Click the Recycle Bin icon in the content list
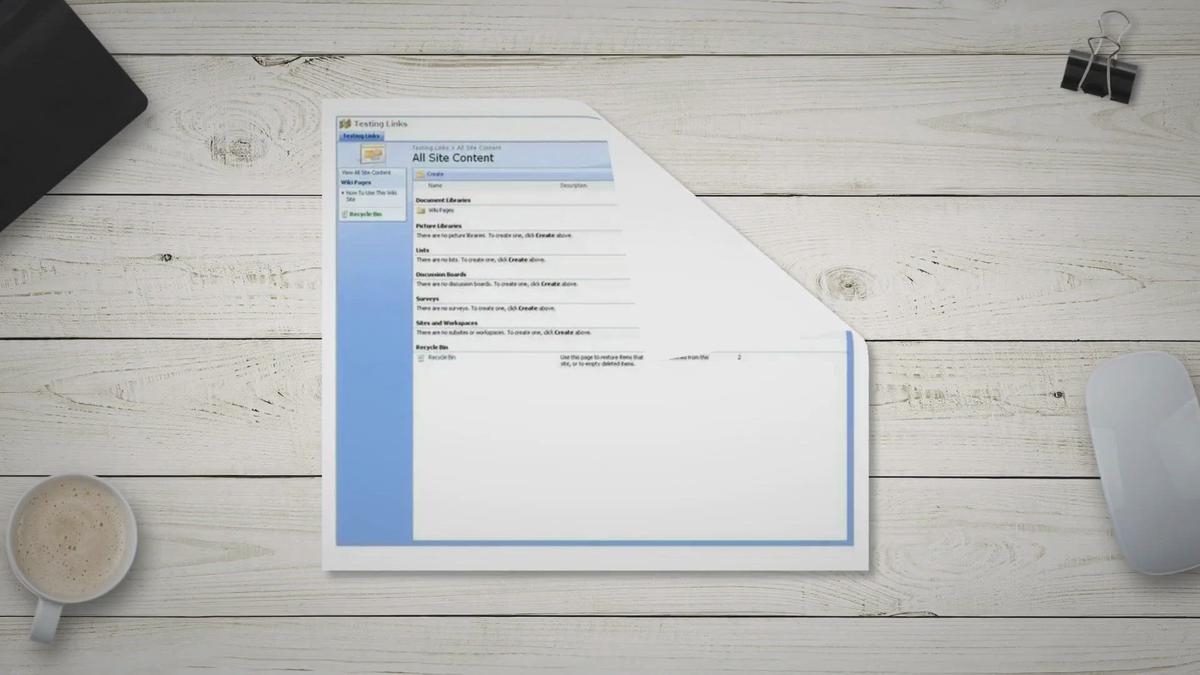 click(x=422, y=357)
